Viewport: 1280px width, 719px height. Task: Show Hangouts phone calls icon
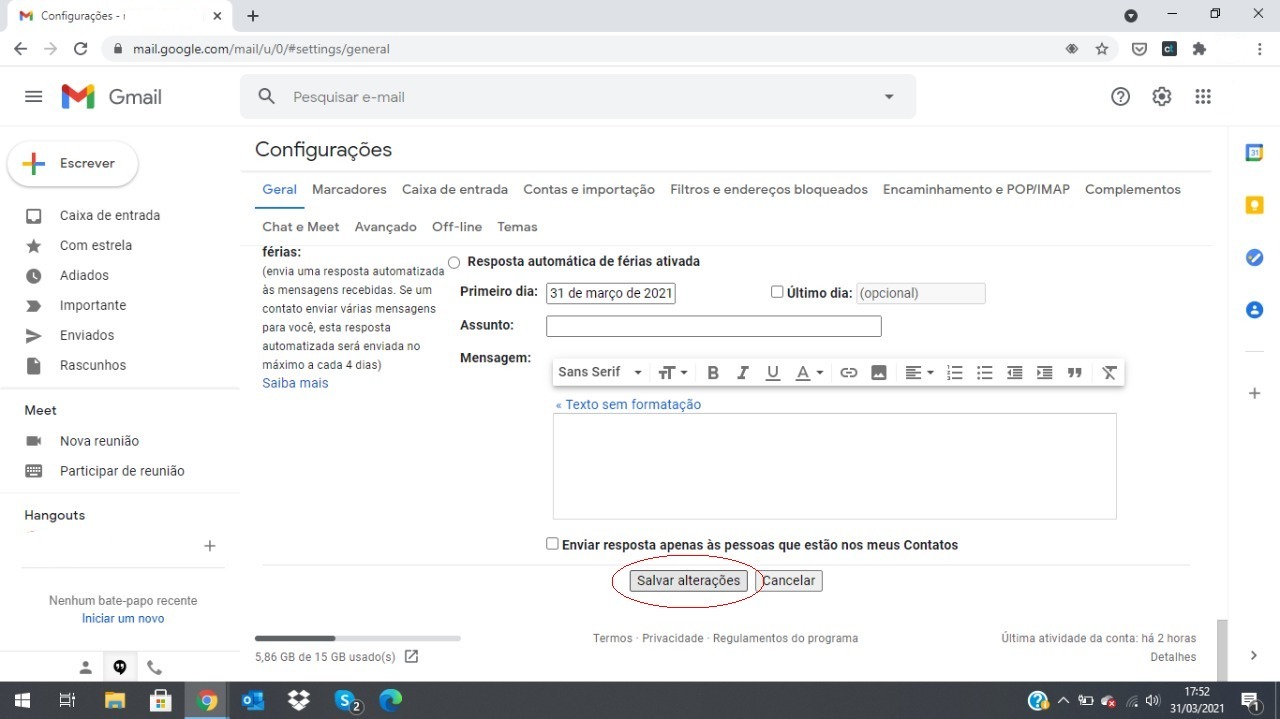(154, 667)
